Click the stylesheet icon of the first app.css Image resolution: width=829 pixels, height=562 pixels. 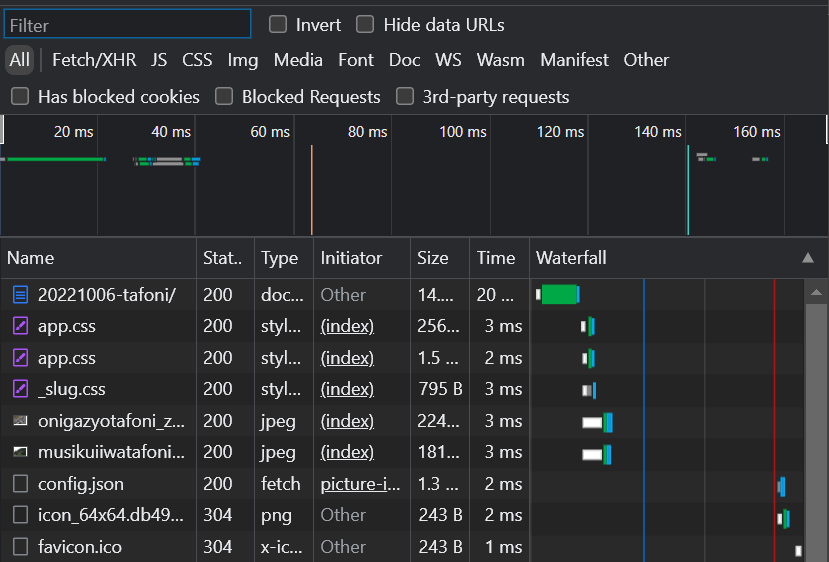tap(20, 326)
